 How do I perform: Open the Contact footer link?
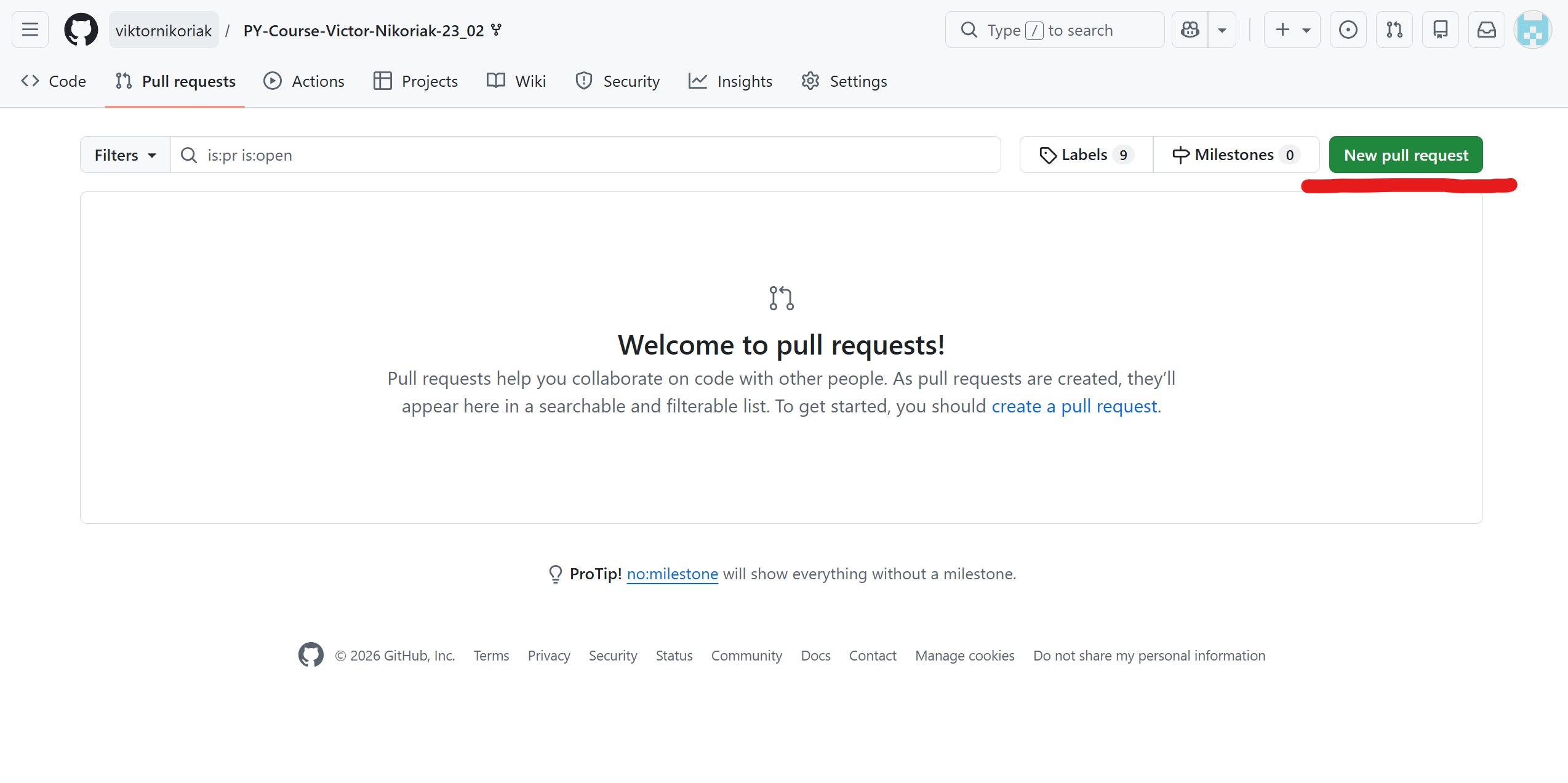[x=873, y=656]
